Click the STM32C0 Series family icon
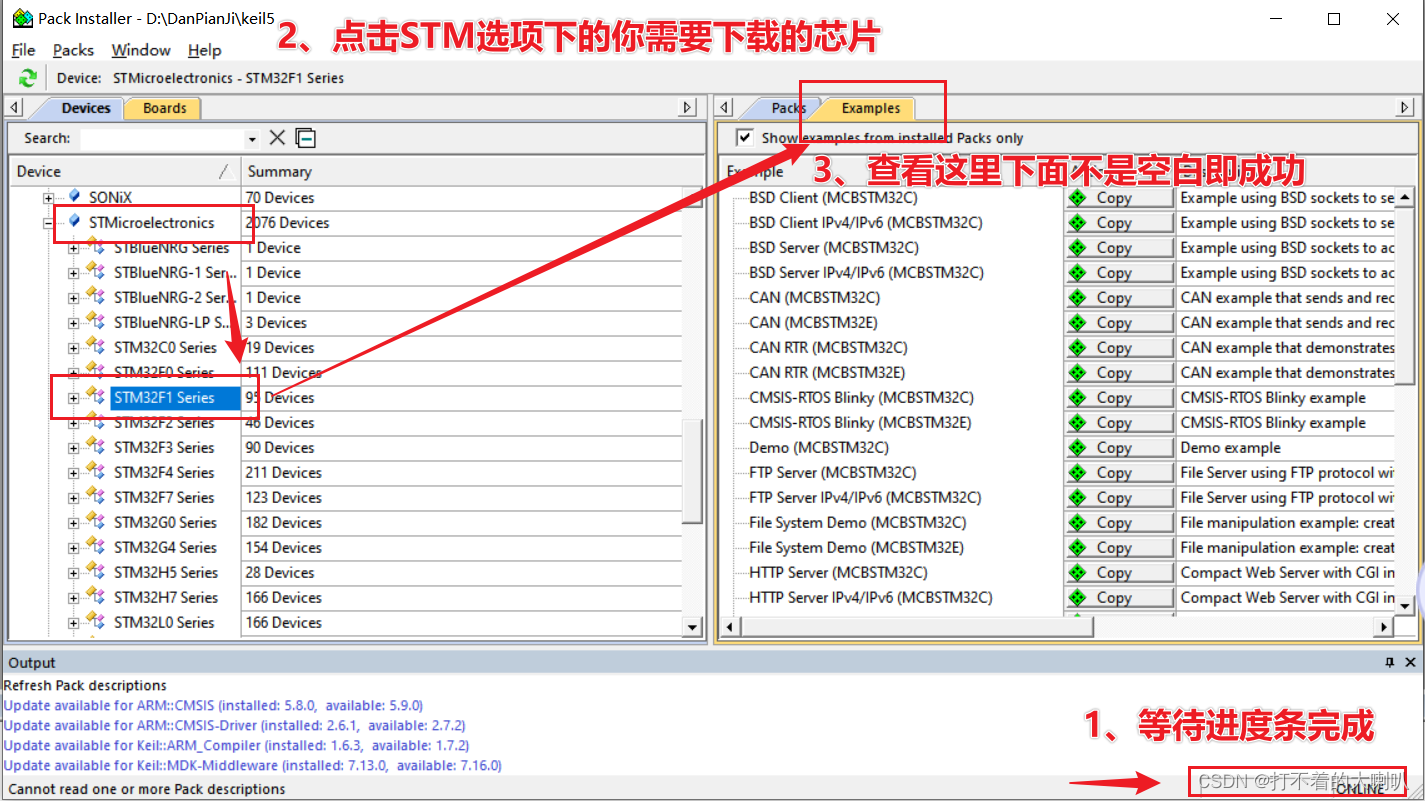 pos(96,346)
